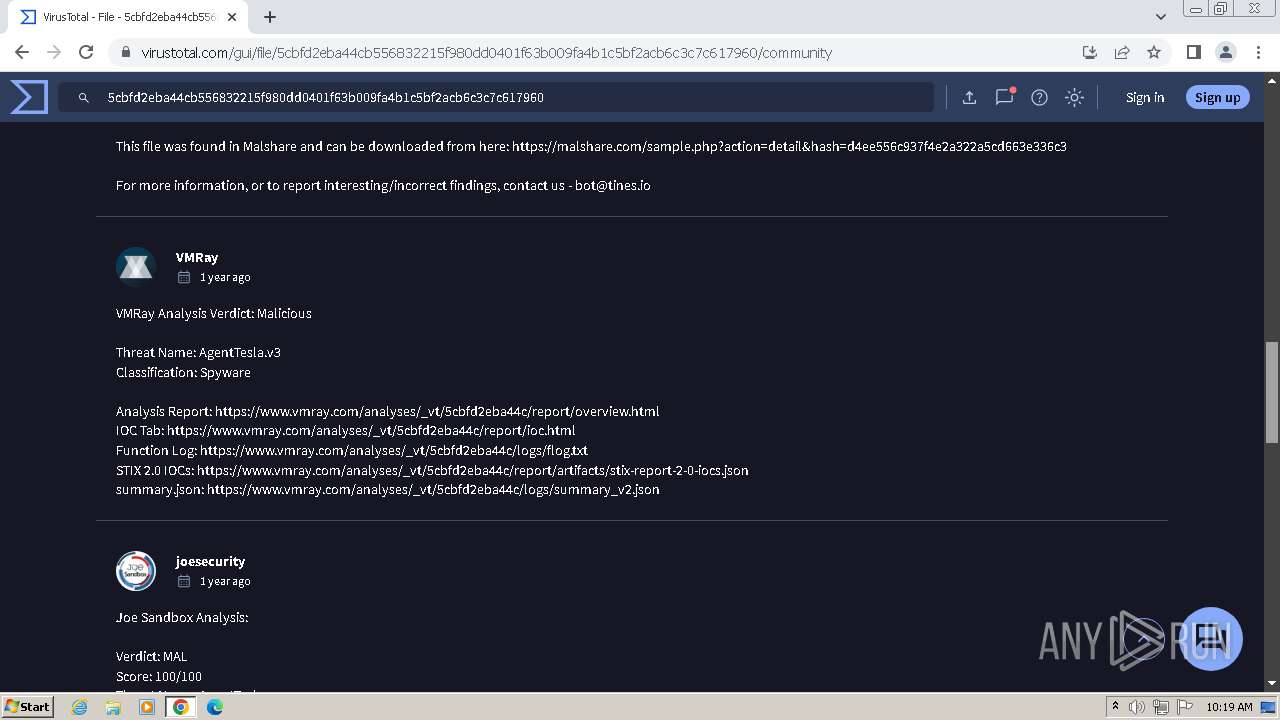Screen dimensions: 1280x720
Task: Click the Chrome profile avatar icon
Action: tap(1225, 52)
